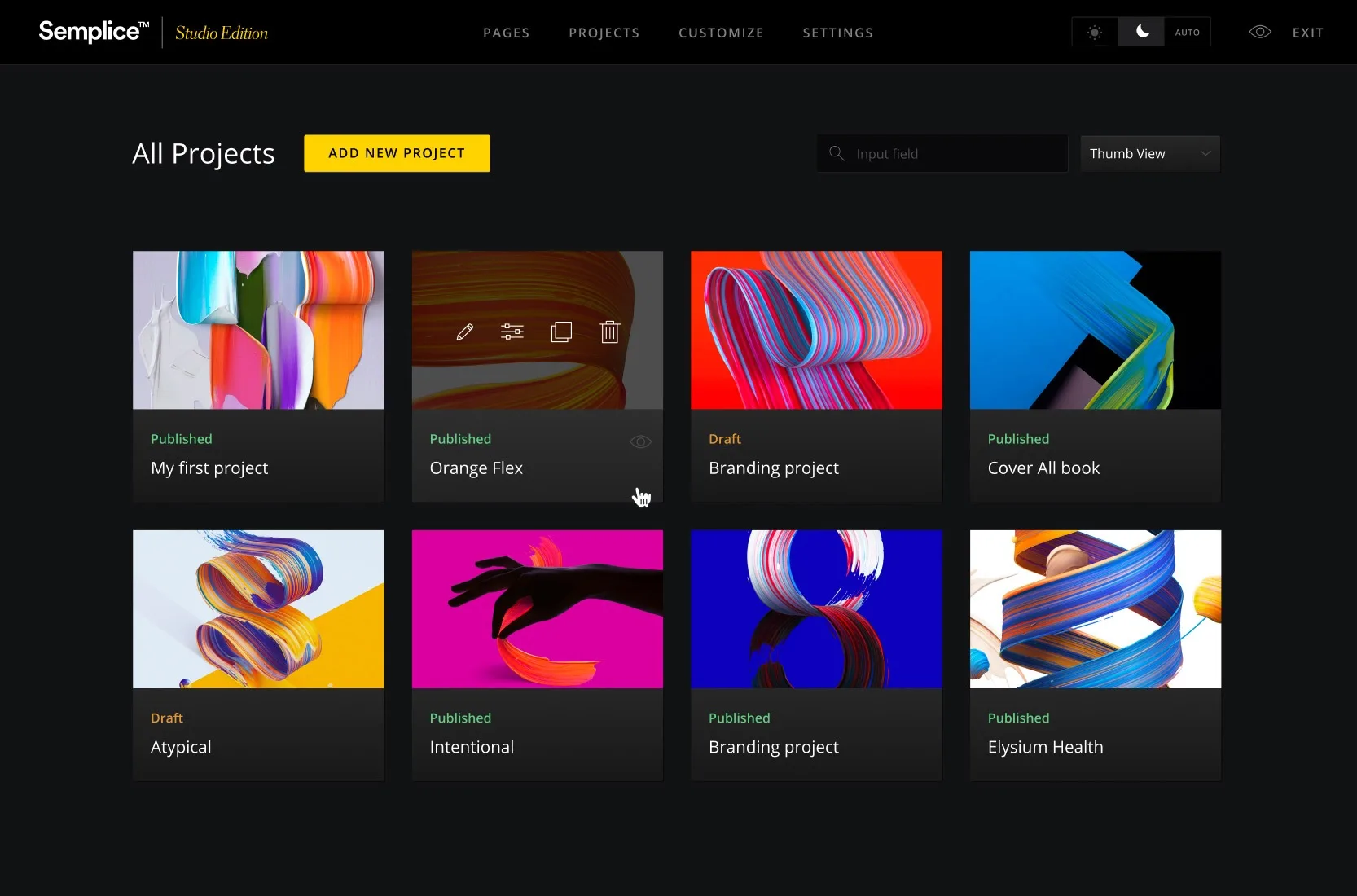Open the sliders settings icon on Orange Flex
Viewport: 1357px width, 896px height.
512,332
